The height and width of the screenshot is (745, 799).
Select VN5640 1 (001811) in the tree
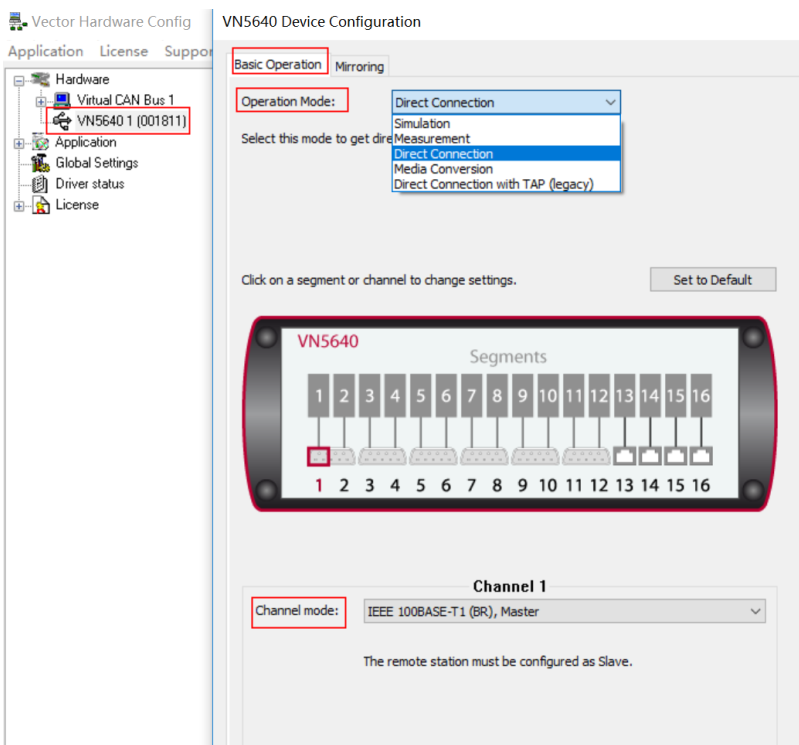click(x=131, y=121)
